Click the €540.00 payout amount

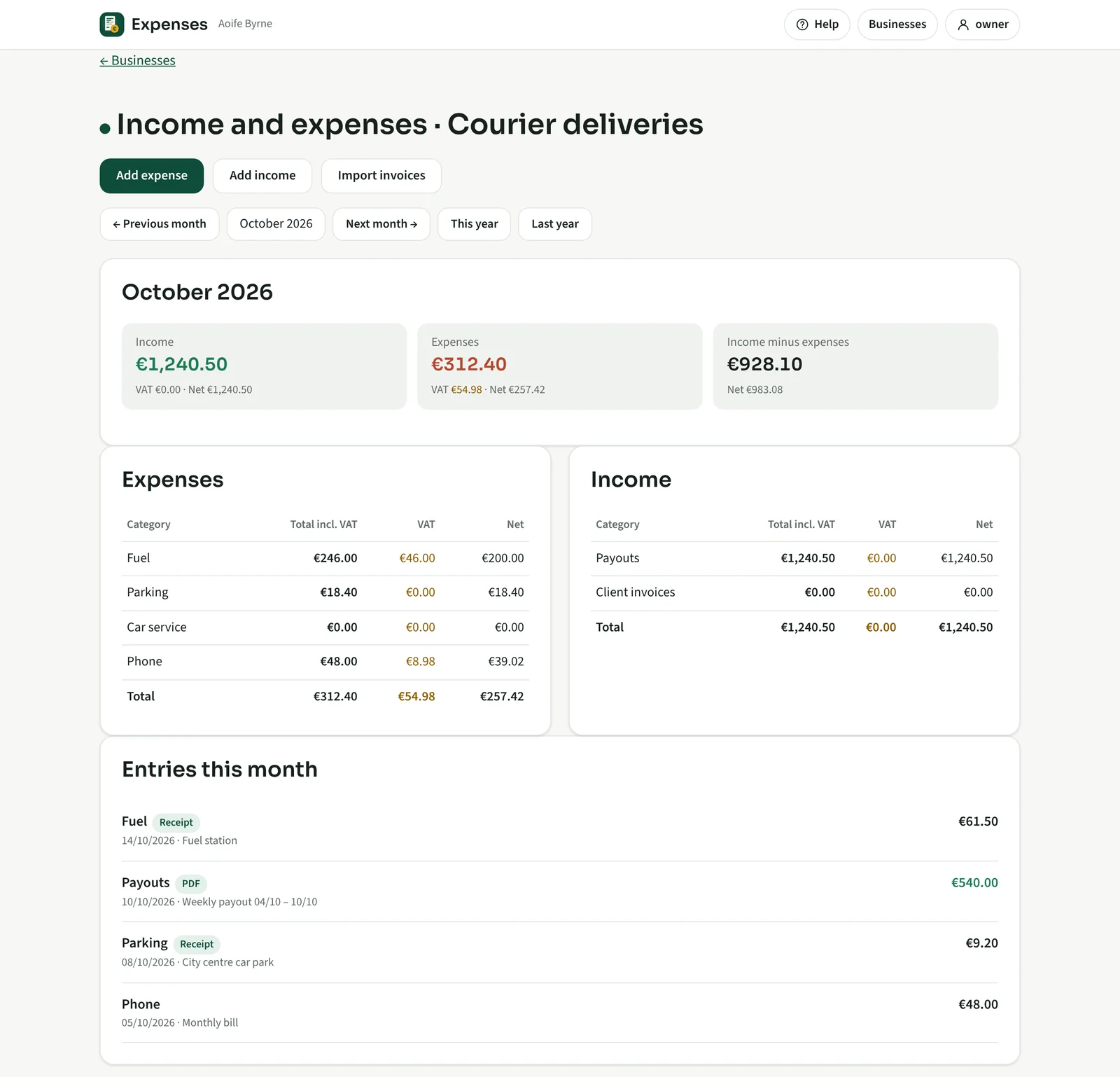(x=974, y=883)
